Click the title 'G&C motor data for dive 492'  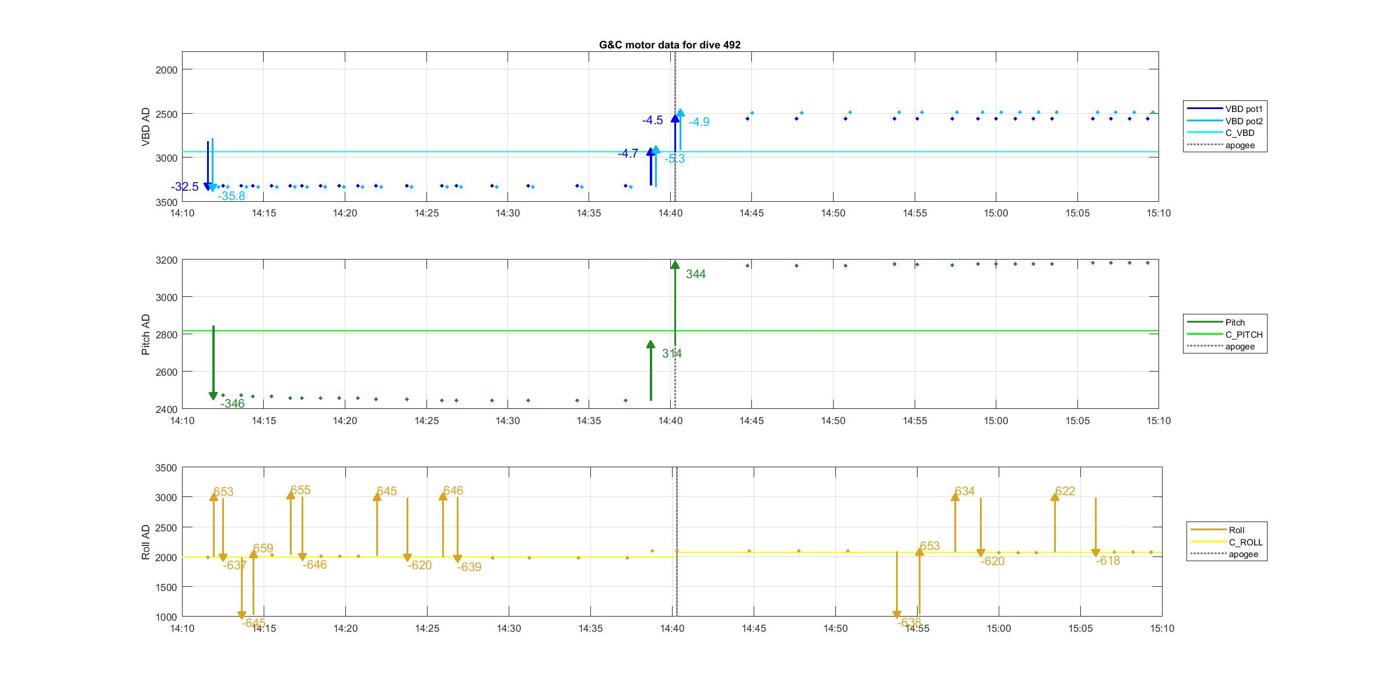coord(670,45)
